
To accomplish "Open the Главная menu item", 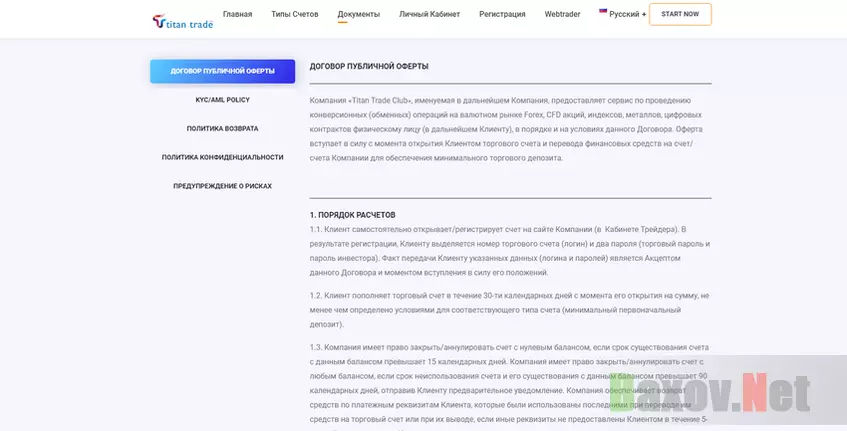I will pyautogui.click(x=237, y=14).
